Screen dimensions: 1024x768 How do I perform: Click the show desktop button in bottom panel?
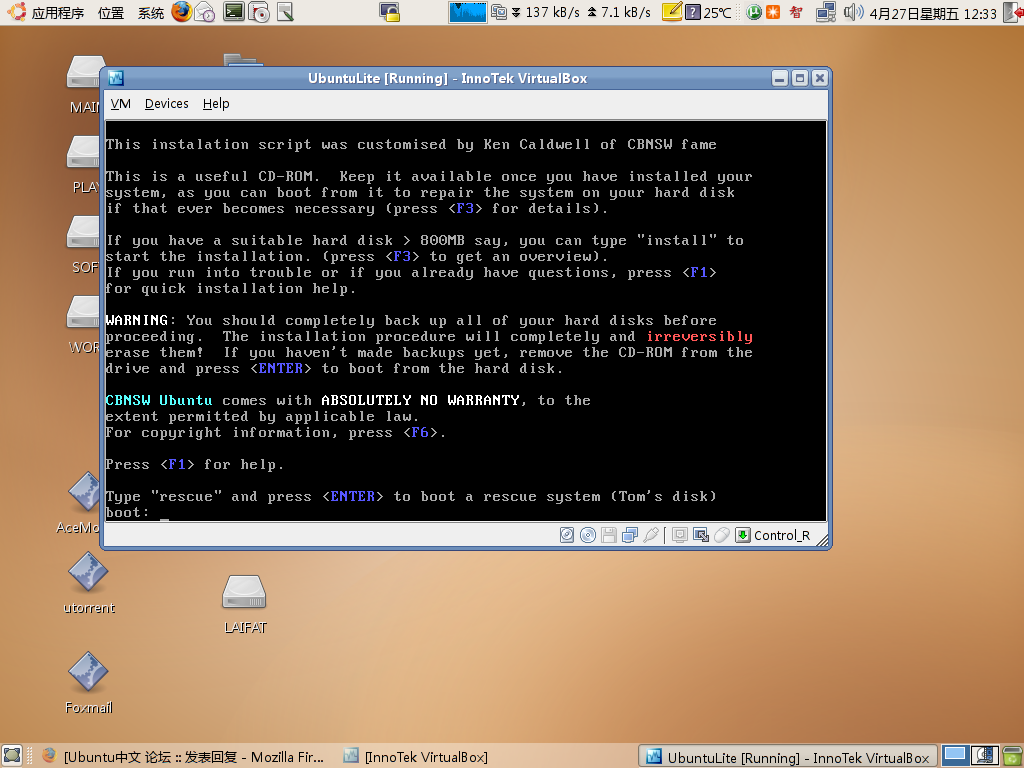pos(12,756)
